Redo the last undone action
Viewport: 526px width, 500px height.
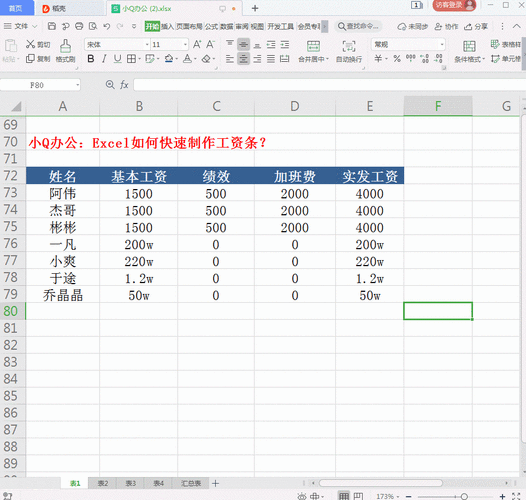(120, 26)
